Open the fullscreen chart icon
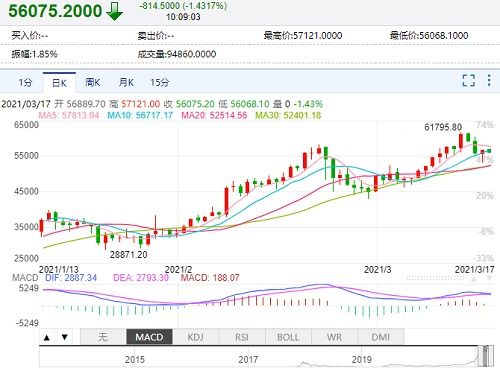The image size is (500, 371). click(468, 81)
